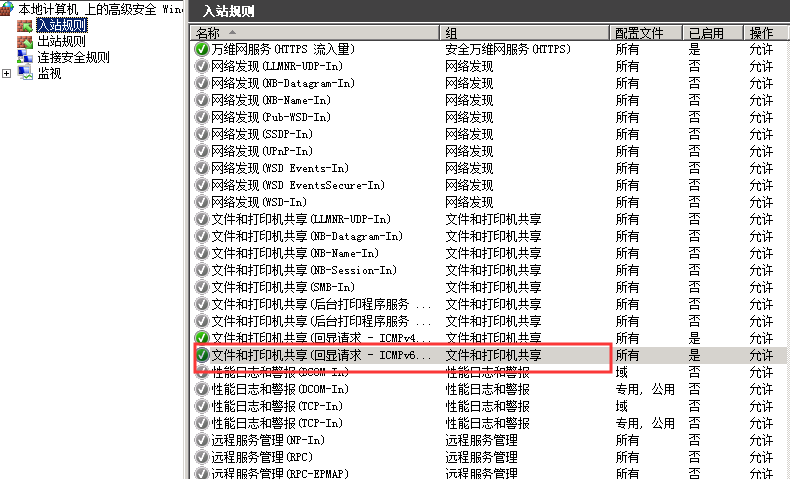Click the 操作 column header

tap(767, 33)
